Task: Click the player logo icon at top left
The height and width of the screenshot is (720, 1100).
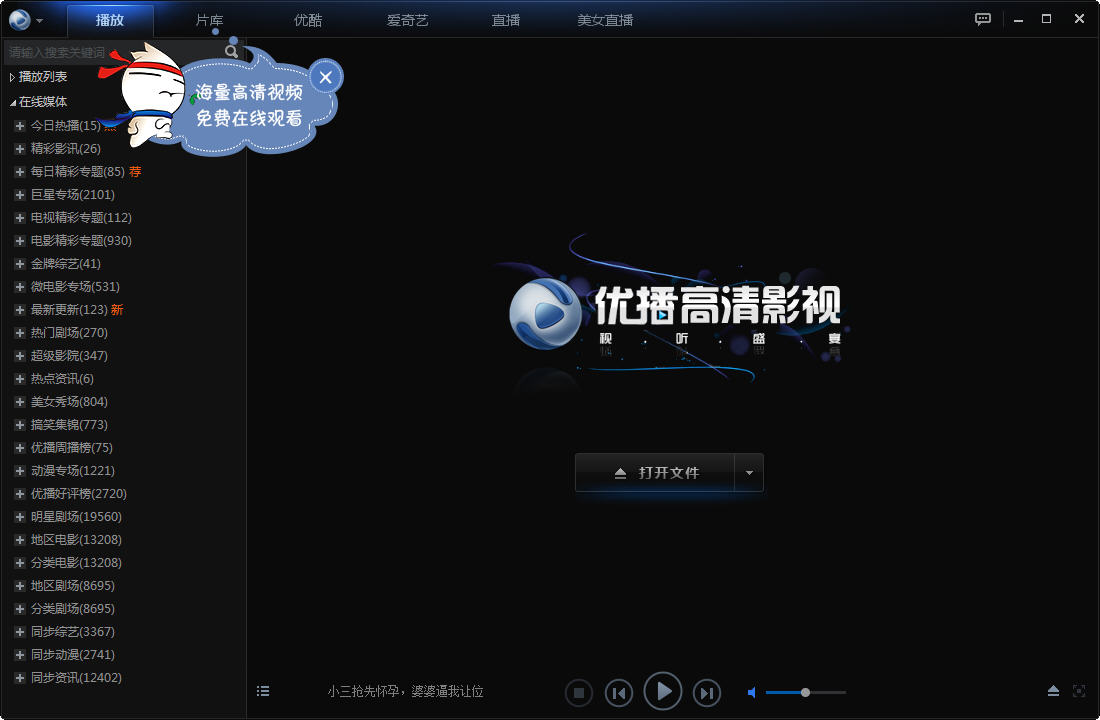Action: pos(20,19)
